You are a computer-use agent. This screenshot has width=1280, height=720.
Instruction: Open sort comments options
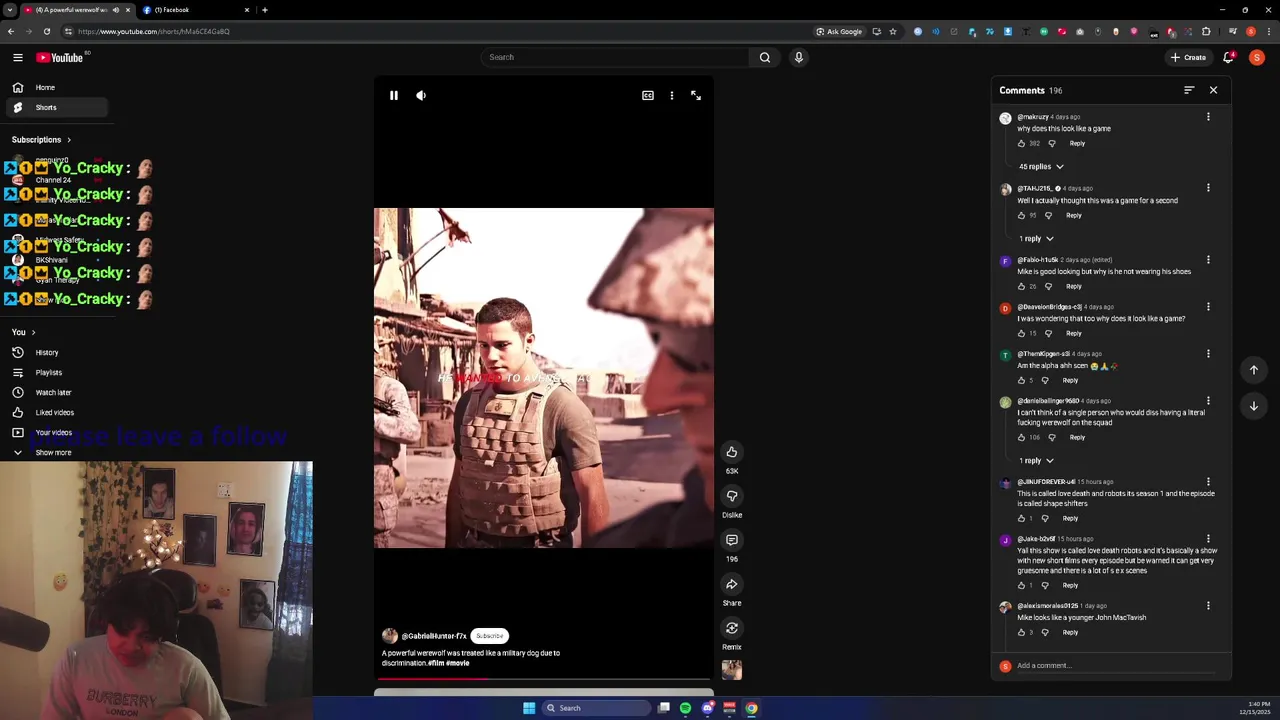point(1189,90)
